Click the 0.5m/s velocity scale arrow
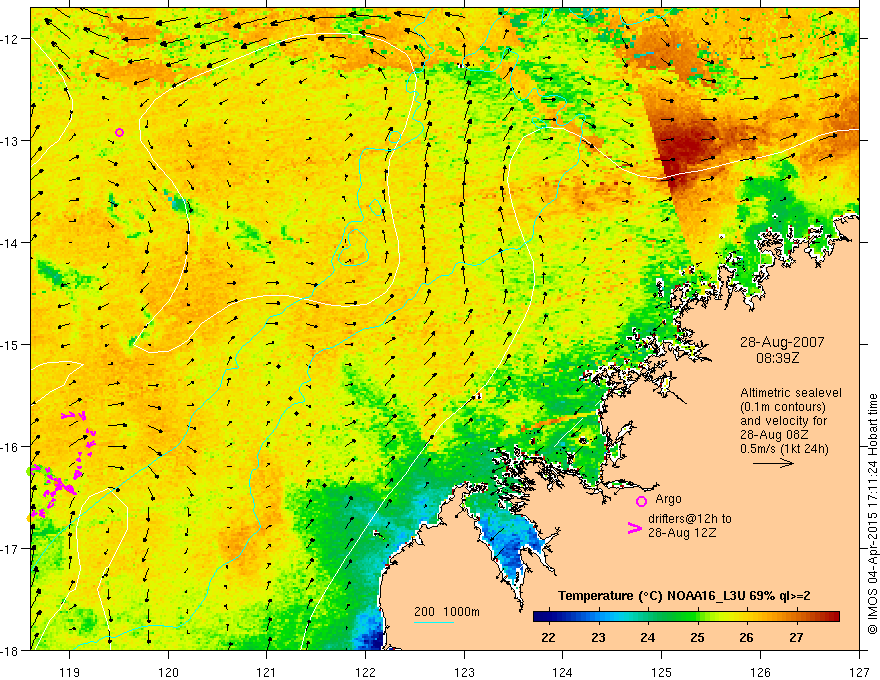This screenshot has width=880, height=680. click(773, 463)
